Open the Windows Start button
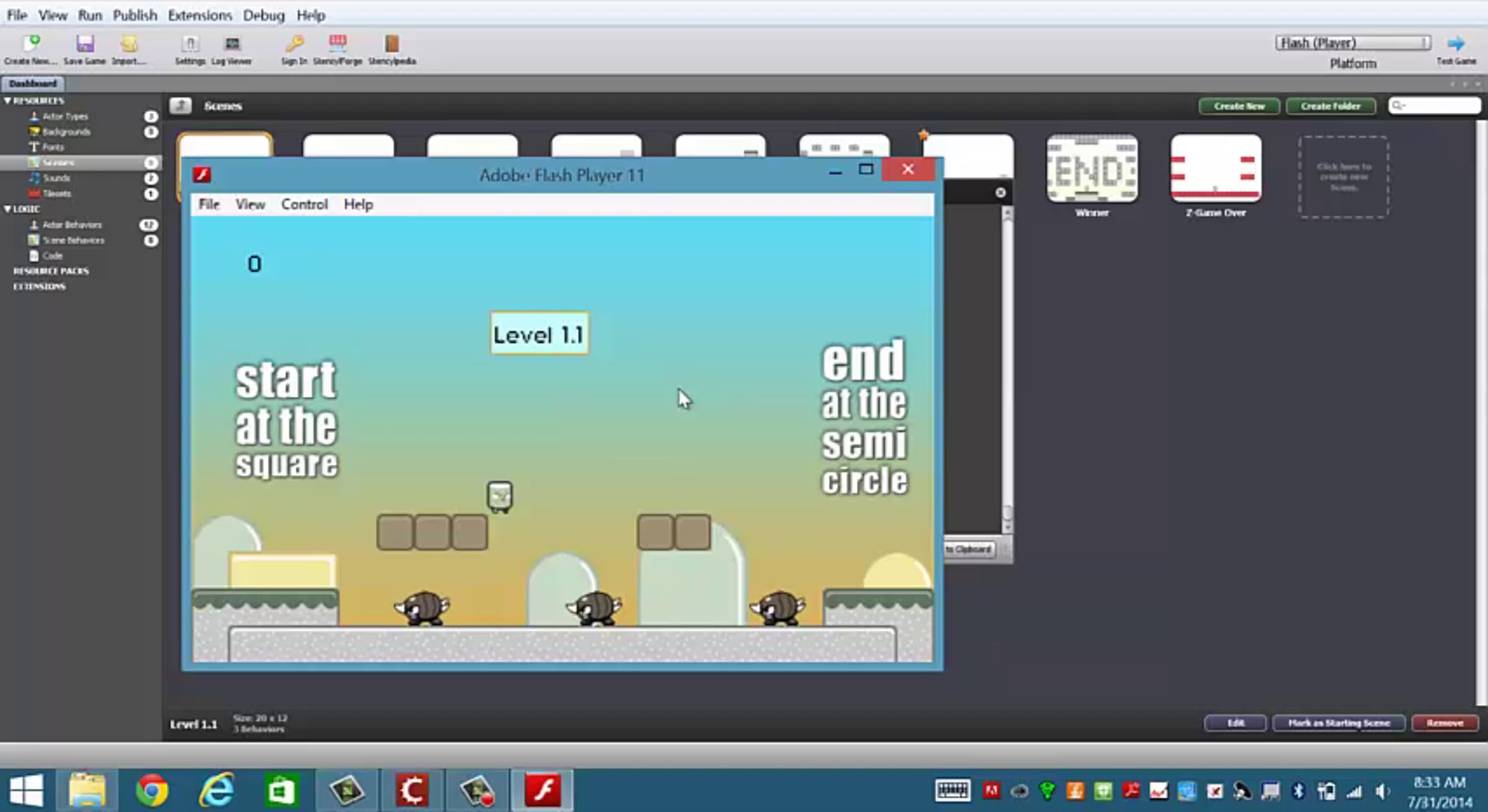 [x=27, y=790]
